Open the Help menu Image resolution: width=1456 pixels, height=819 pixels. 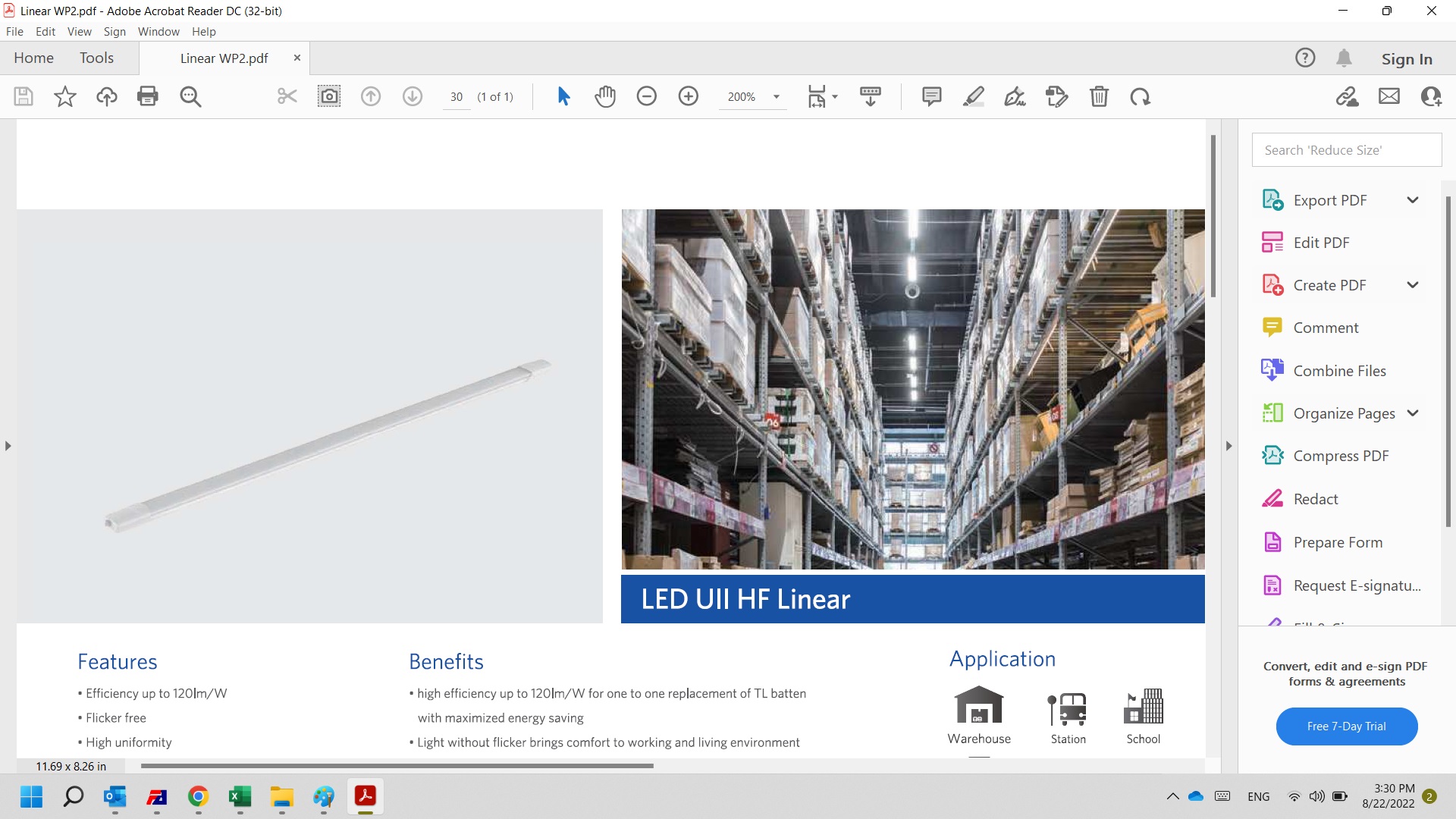[203, 31]
